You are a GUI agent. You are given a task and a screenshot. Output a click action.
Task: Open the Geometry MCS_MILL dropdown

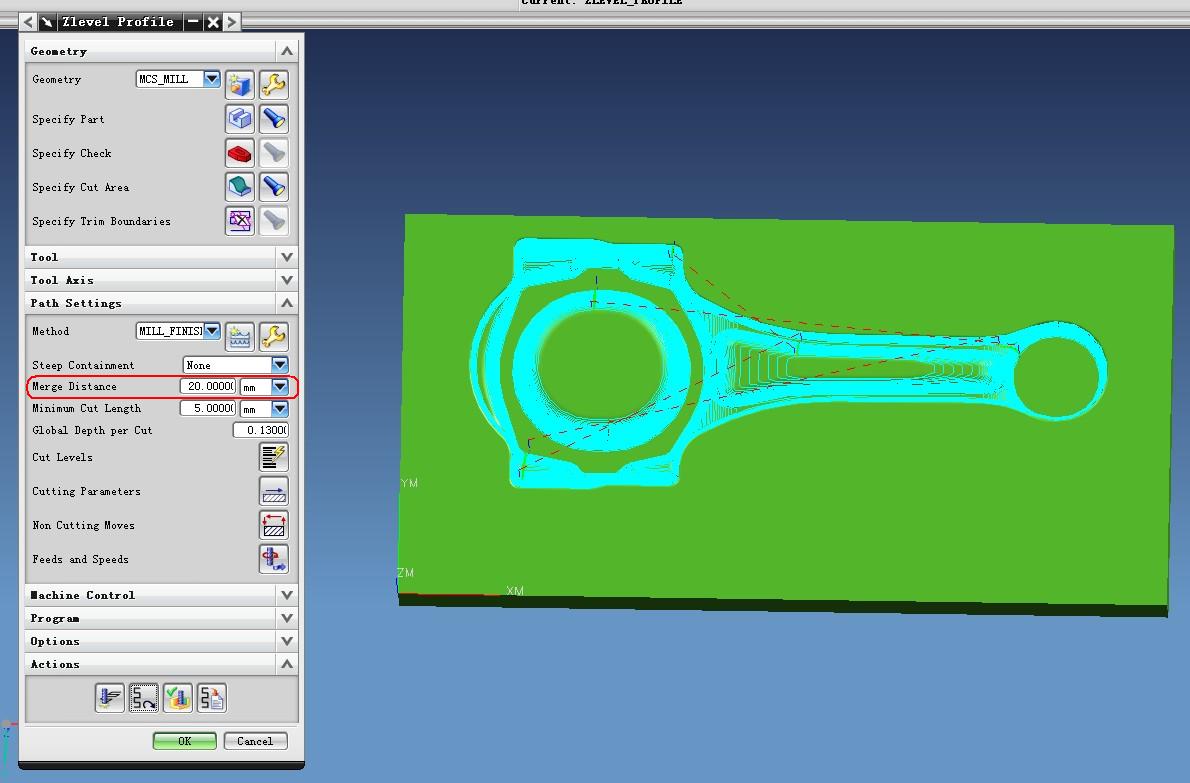pos(212,78)
